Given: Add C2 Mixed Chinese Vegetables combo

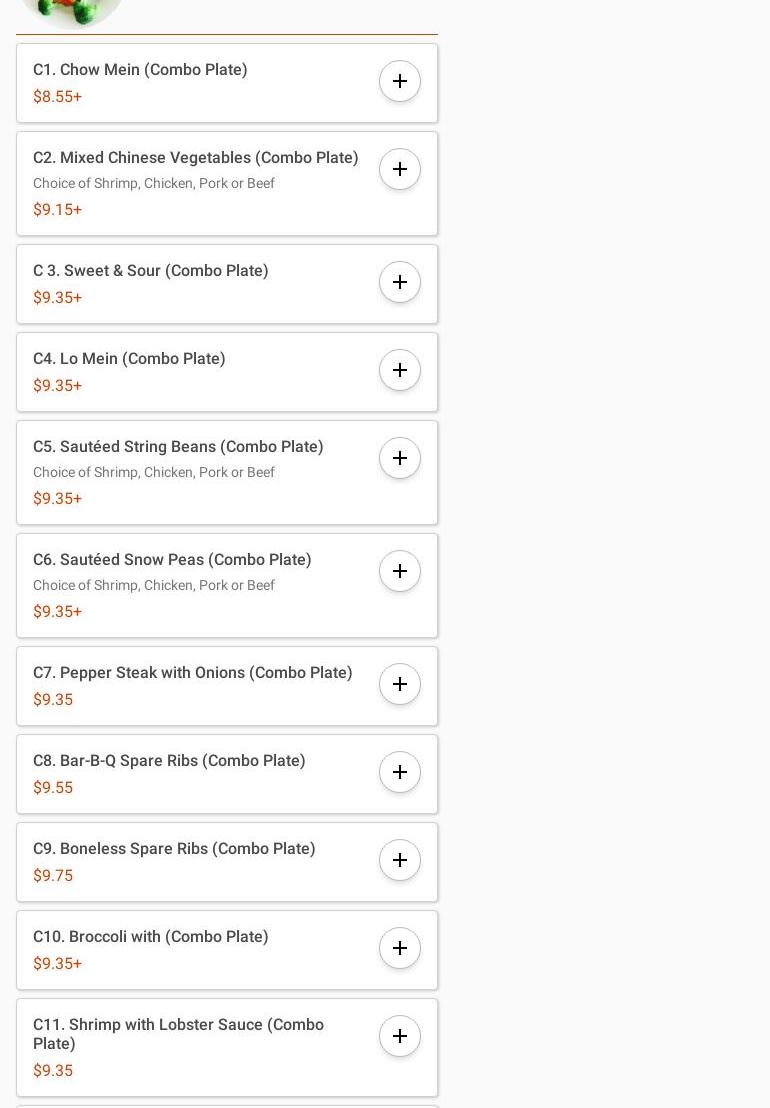Looking at the screenshot, I should click(400, 169).
